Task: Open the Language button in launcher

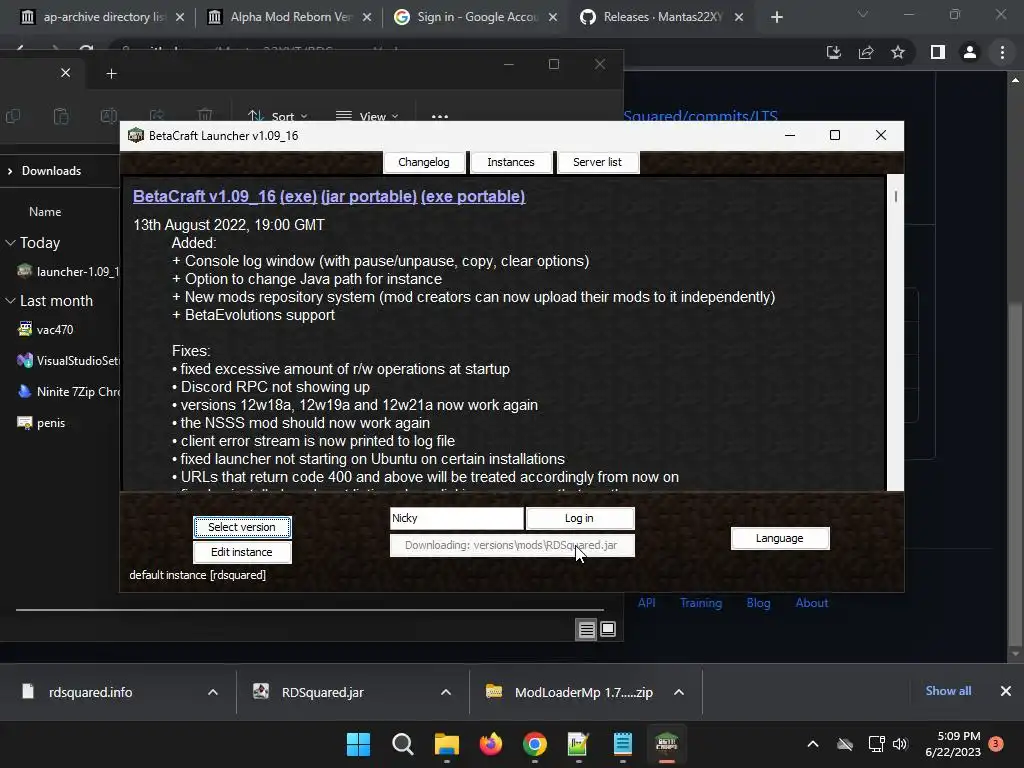Action: [x=780, y=538]
